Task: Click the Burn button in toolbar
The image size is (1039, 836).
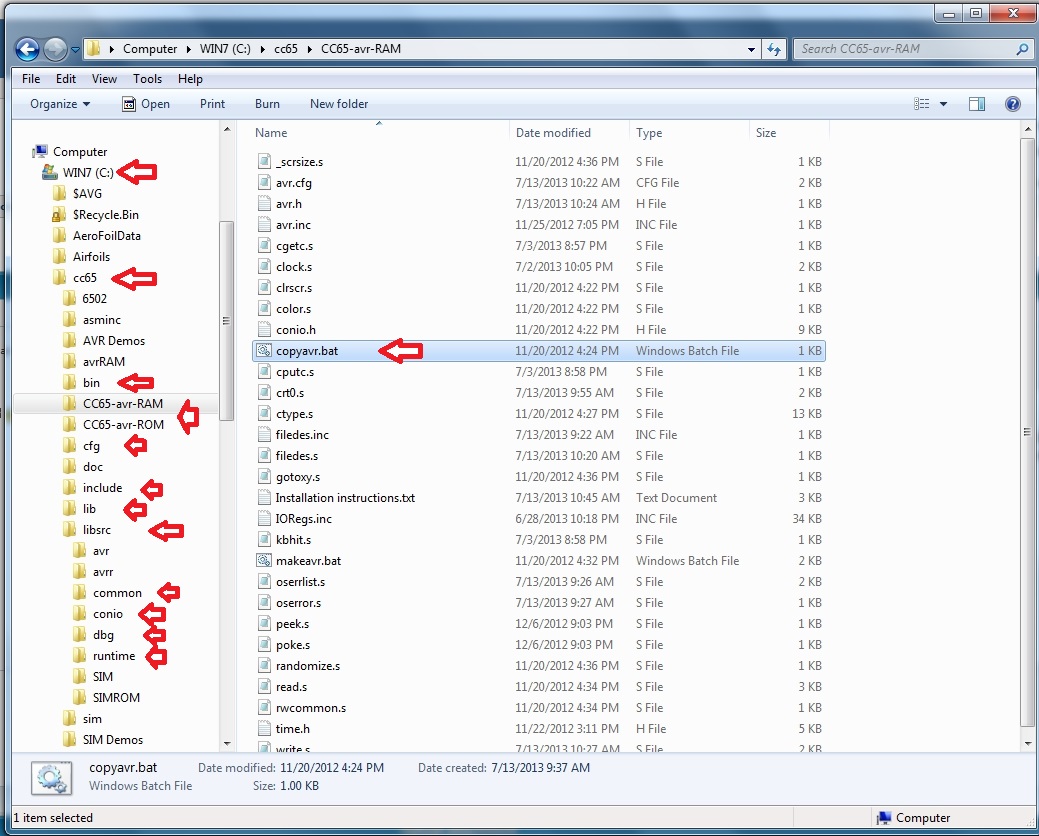Action: (267, 104)
